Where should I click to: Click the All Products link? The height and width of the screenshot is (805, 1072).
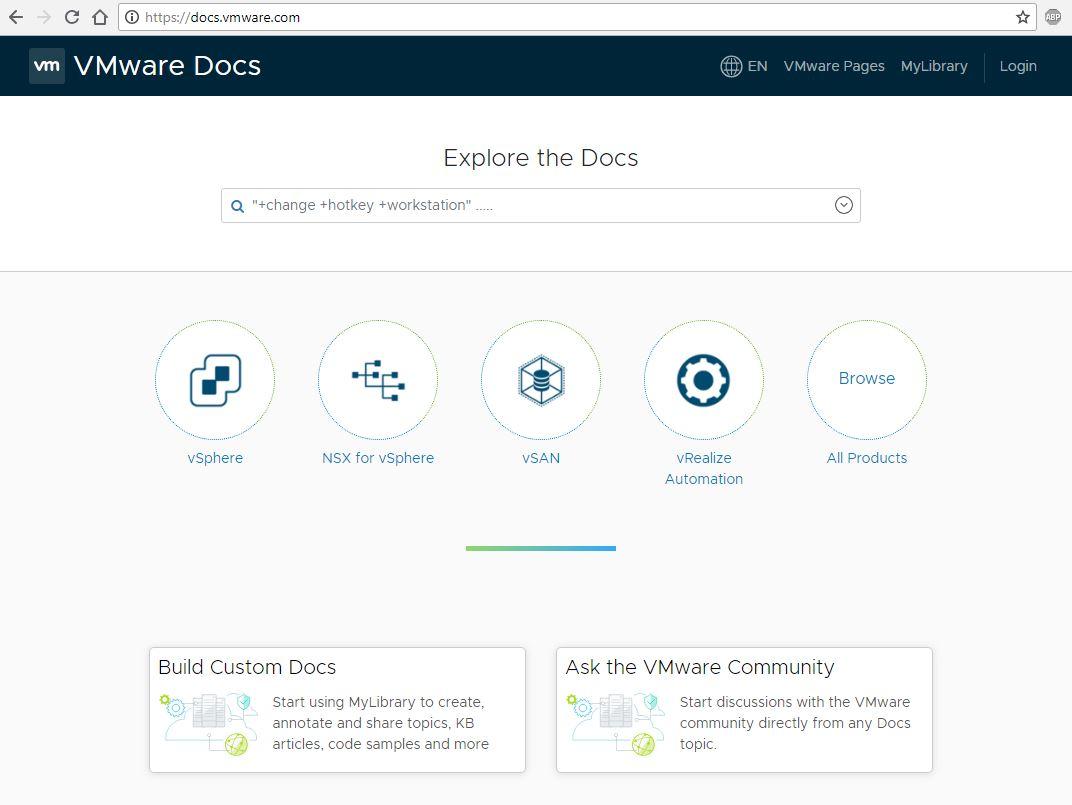pyautogui.click(x=867, y=458)
